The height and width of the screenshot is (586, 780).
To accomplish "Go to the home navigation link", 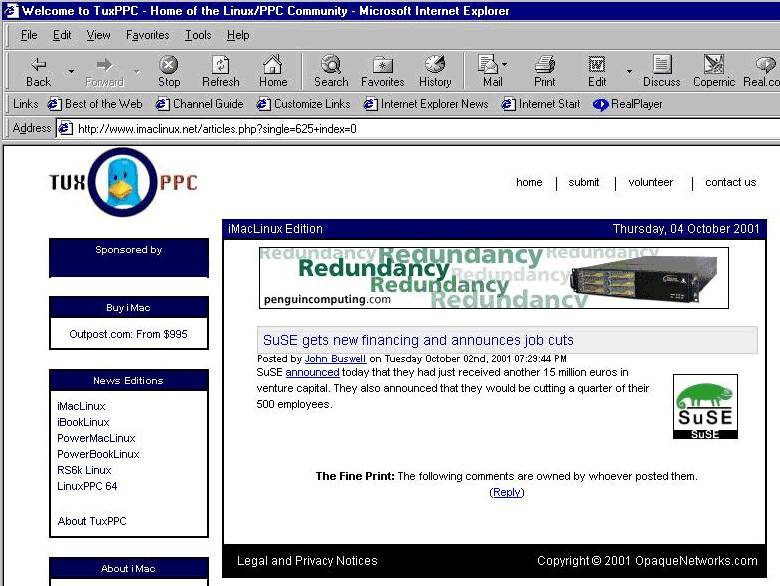I will click(529, 182).
